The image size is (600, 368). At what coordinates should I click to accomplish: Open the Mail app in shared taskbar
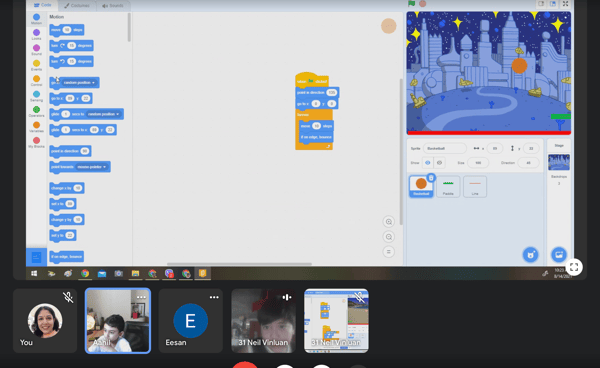102,274
